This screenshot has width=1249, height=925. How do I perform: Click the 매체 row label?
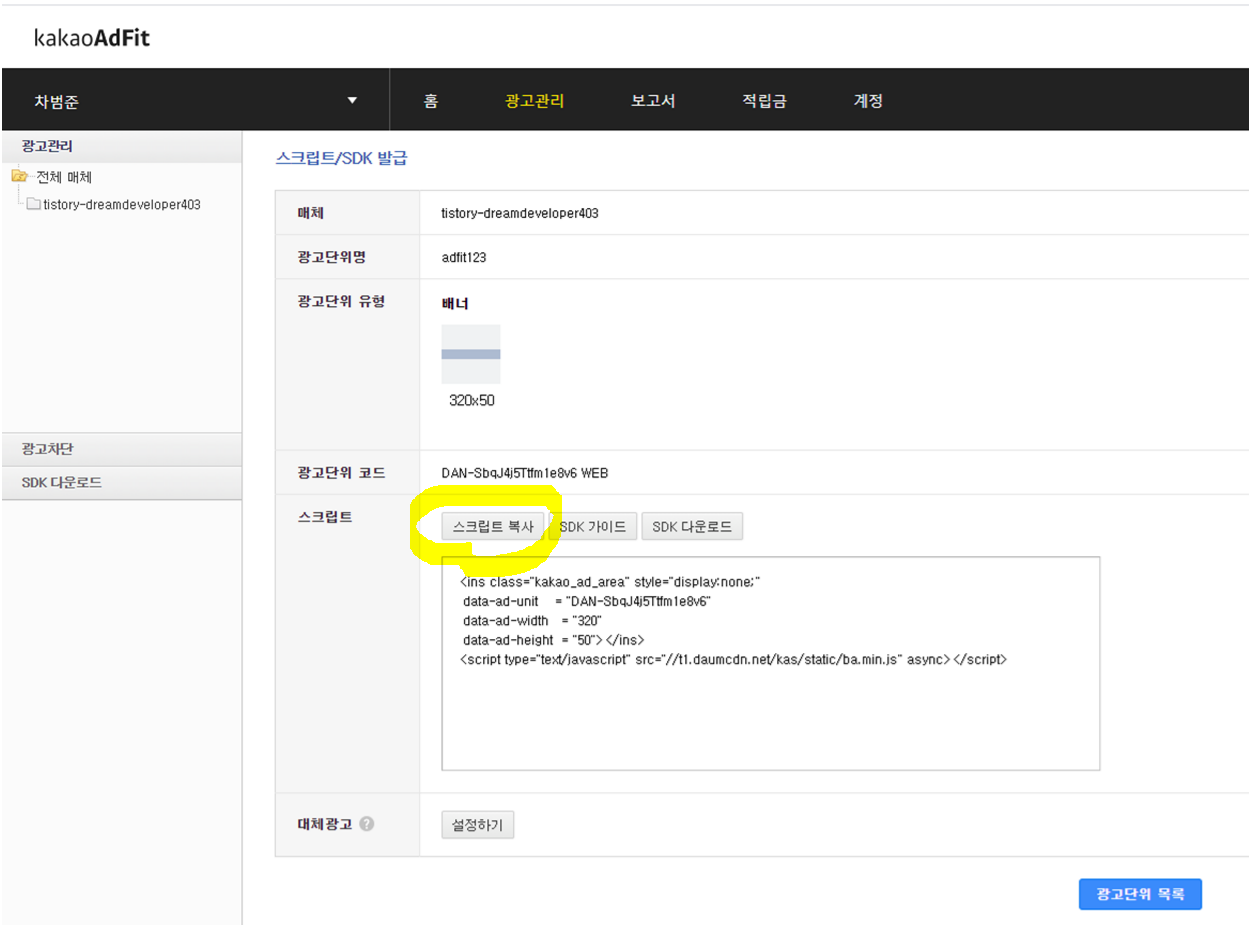pyautogui.click(x=310, y=213)
